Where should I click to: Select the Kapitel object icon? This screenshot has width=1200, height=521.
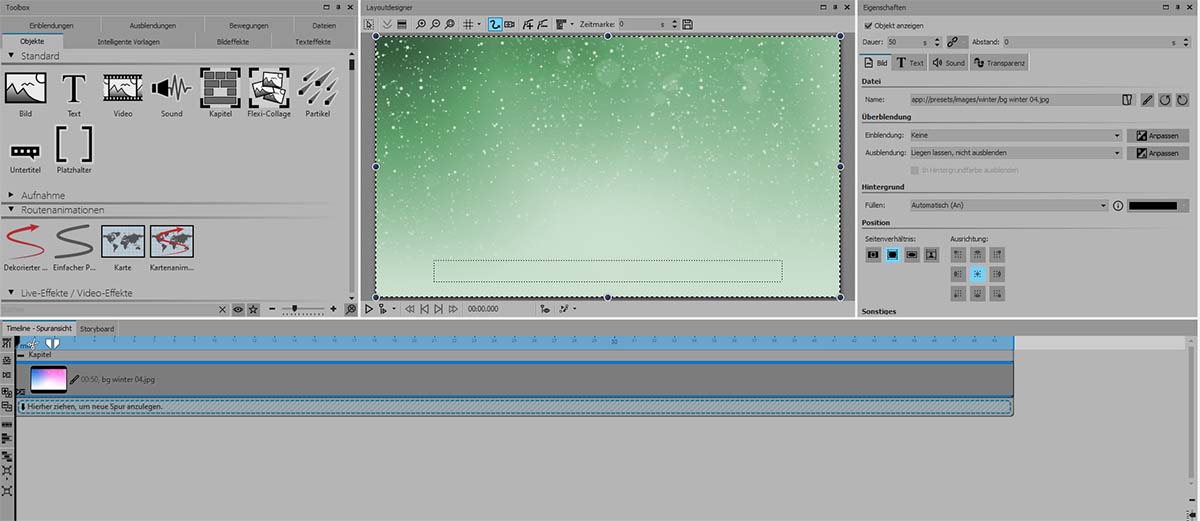220,88
